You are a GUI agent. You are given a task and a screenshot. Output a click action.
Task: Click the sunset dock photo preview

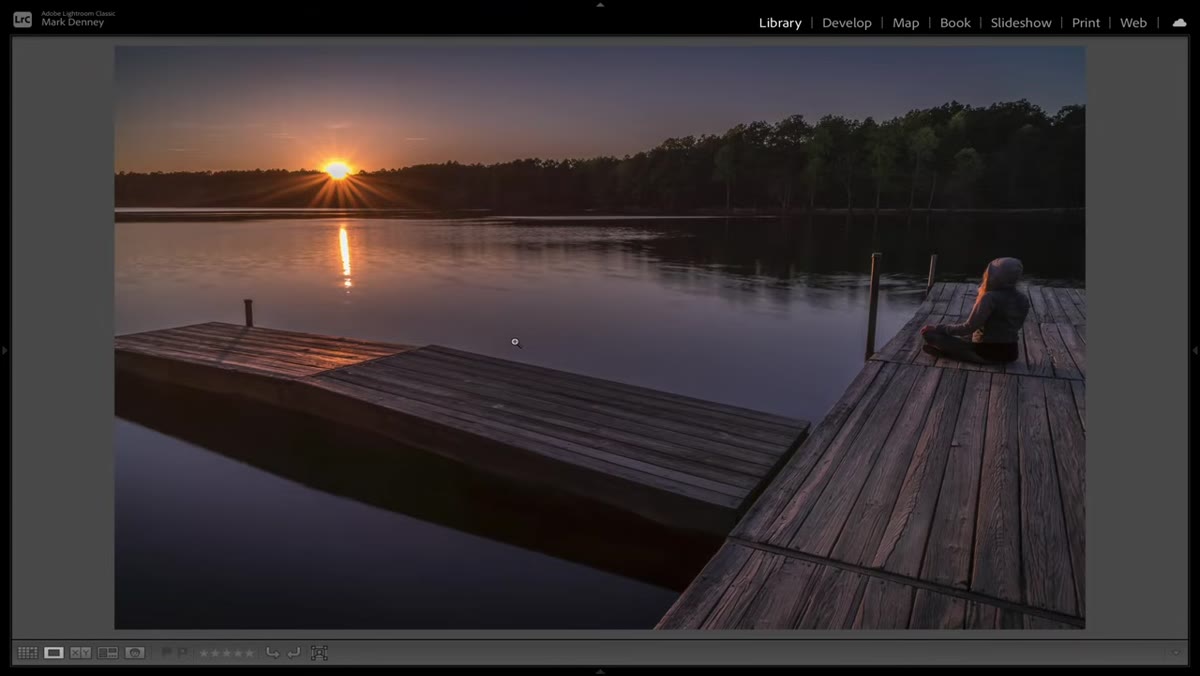coord(600,337)
